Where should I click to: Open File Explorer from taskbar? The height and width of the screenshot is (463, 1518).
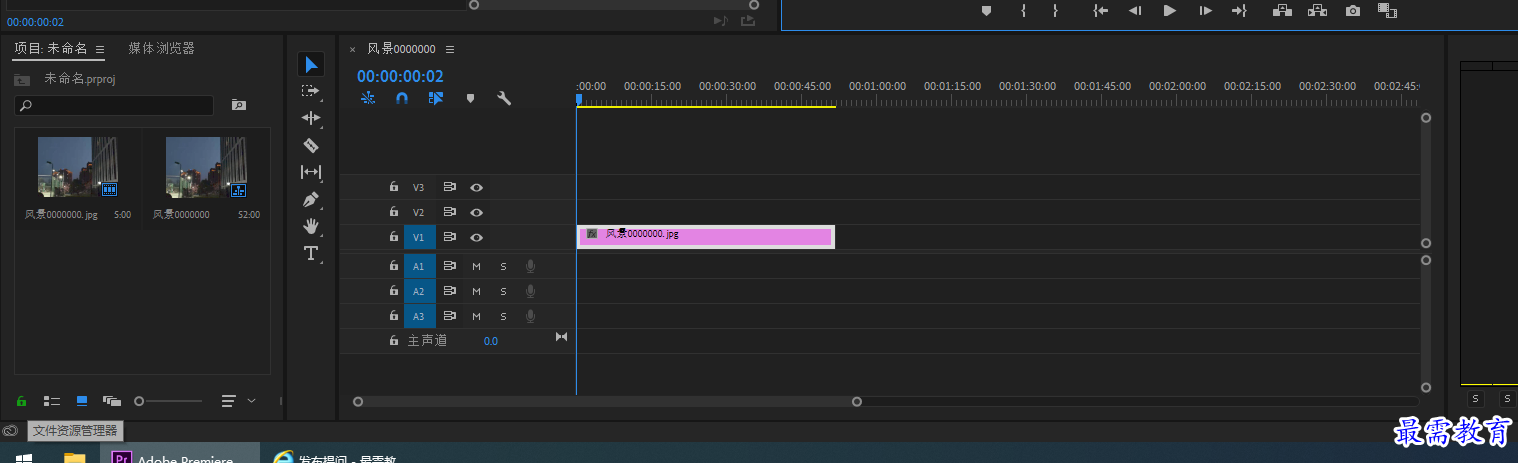click(x=74, y=457)
